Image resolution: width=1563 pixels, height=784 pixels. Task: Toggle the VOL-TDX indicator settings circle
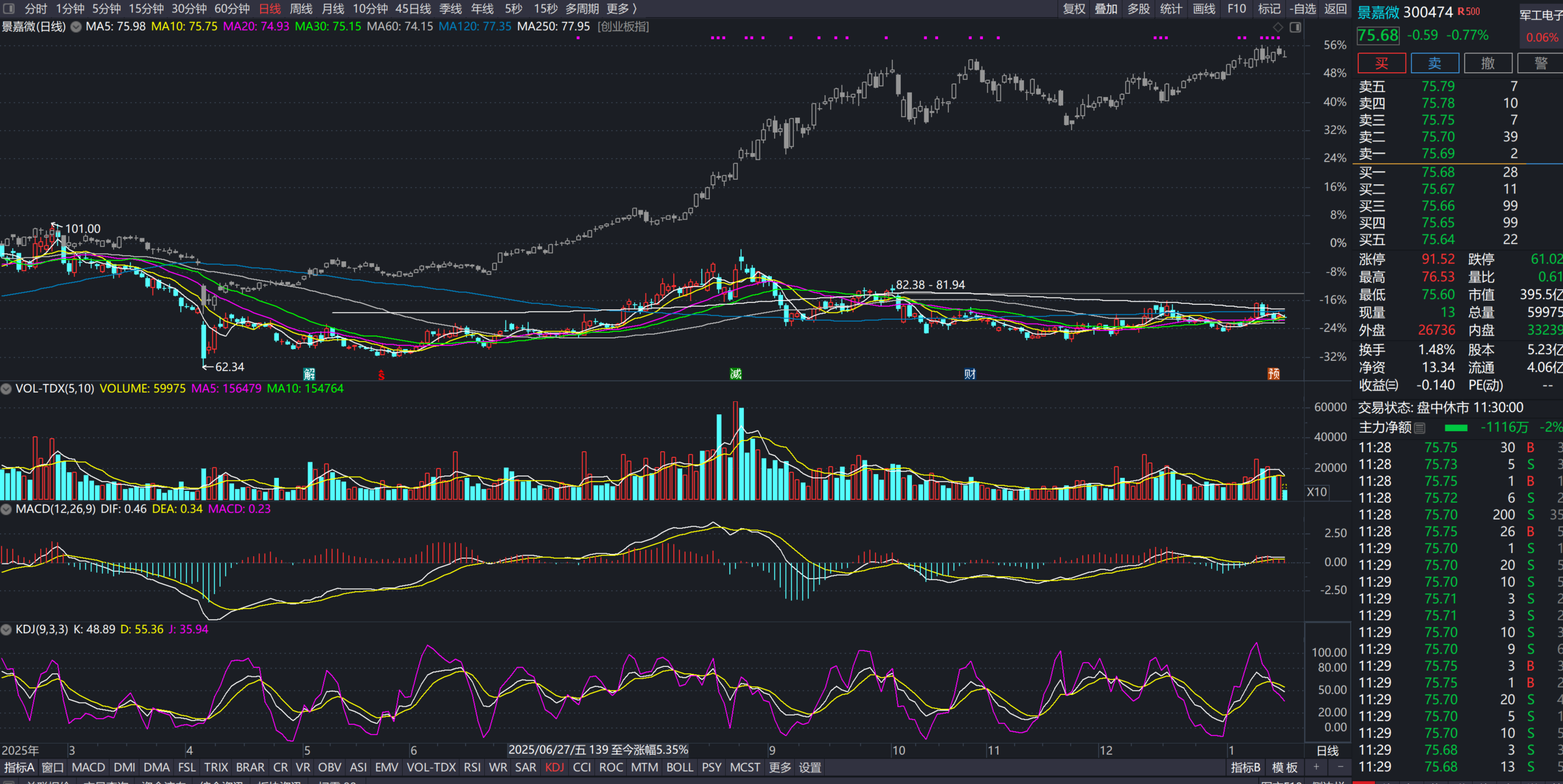pos(6,389)
